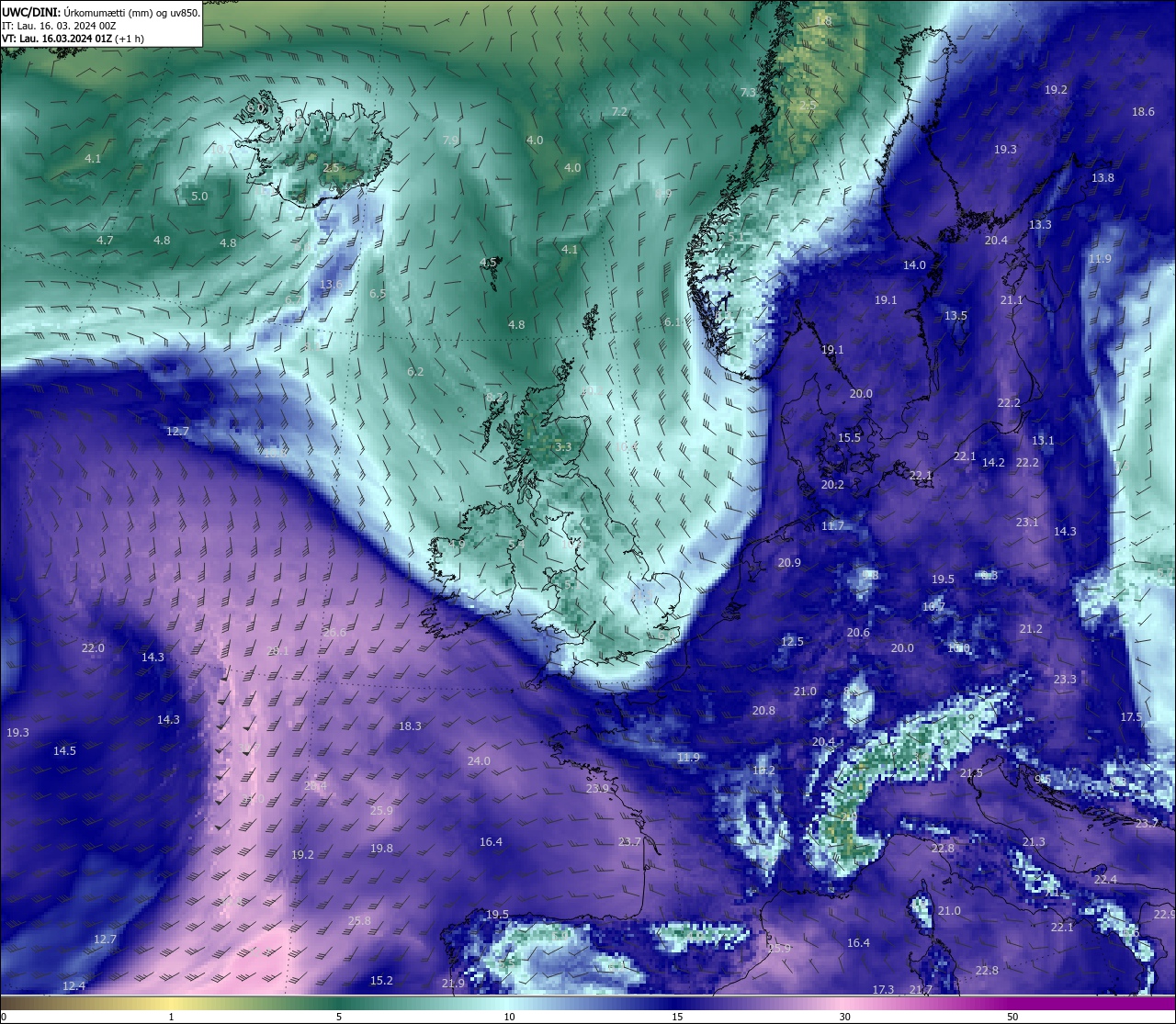Click the UWC/DINI title text
Image resolution: width=1176 pixels, height=1024 pixels.
point(30,12)
